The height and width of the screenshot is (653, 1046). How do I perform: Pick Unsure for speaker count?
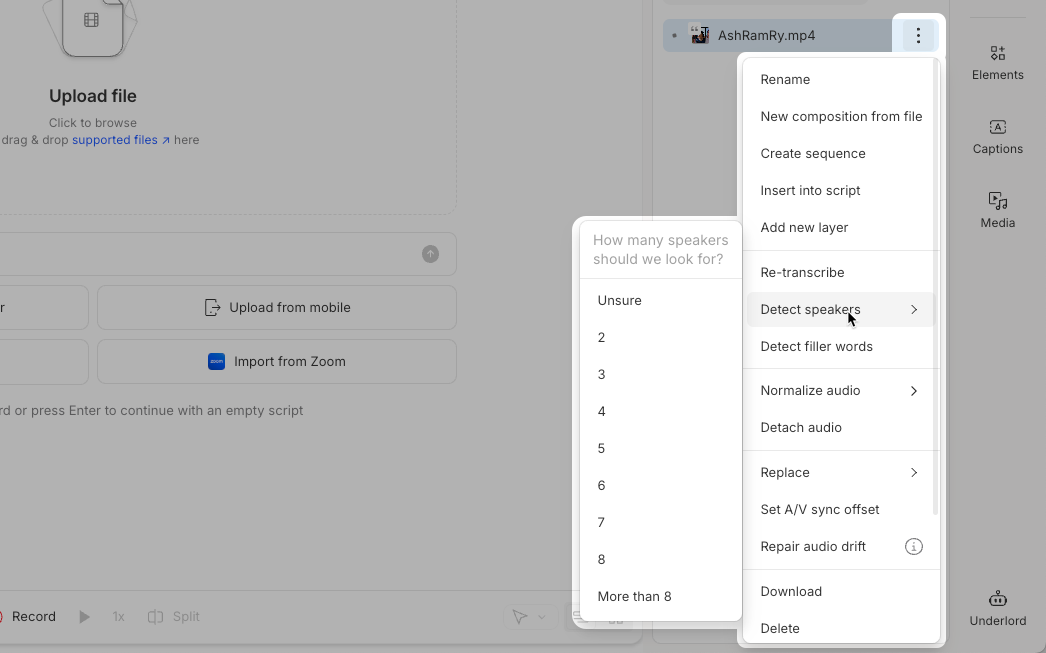tap(617, 300)
